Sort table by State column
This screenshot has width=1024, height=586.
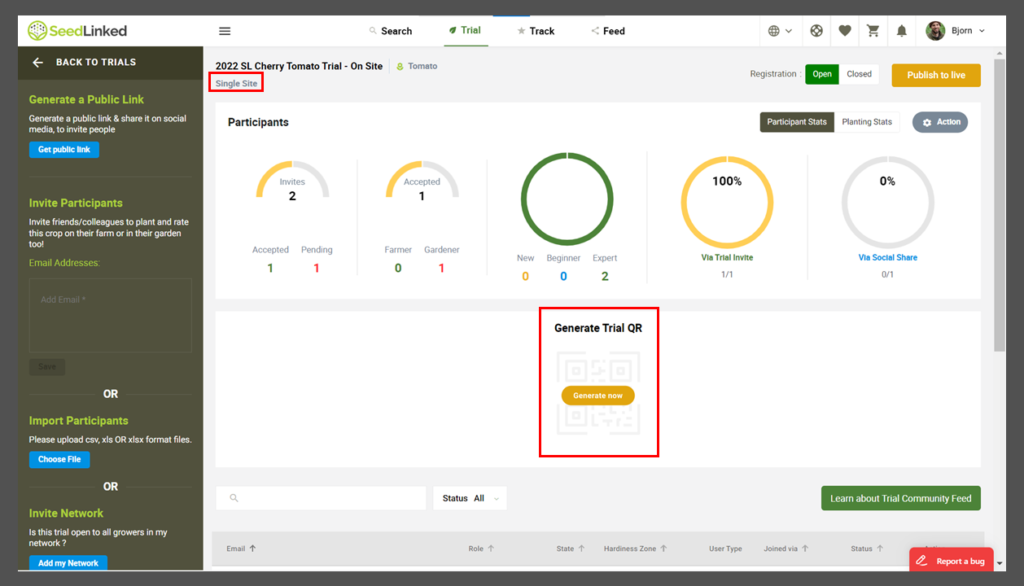click(x=571, y=549)
